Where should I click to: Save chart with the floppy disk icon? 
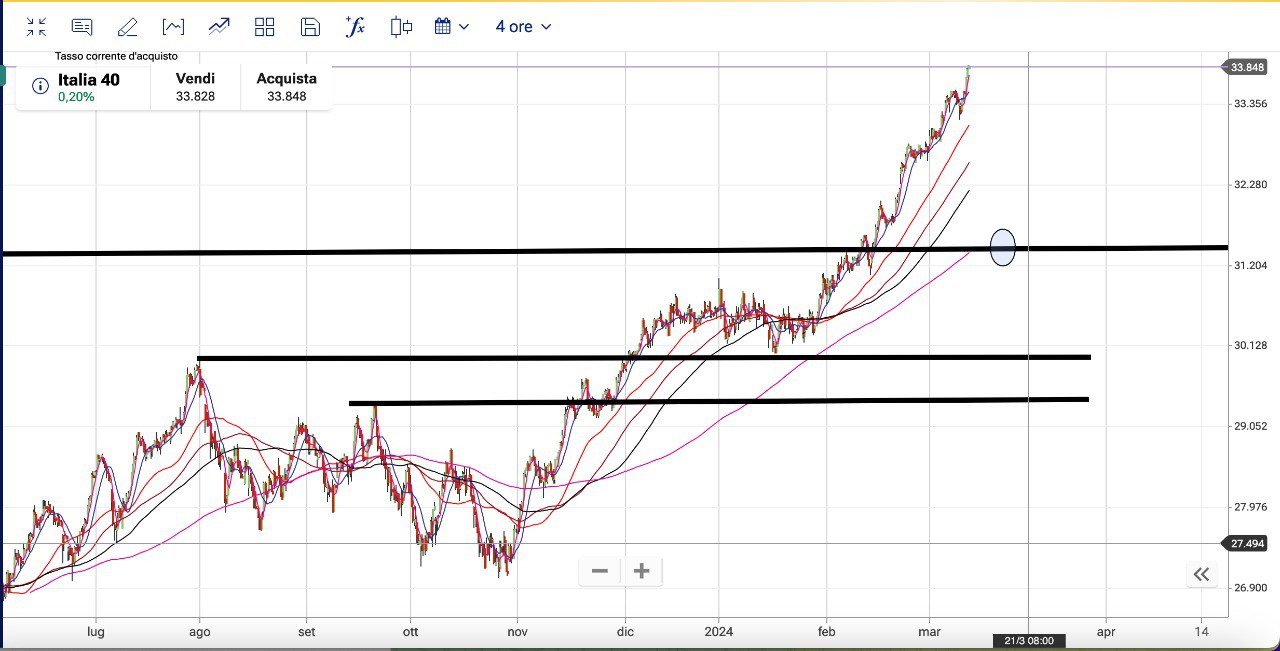point(310,27)
